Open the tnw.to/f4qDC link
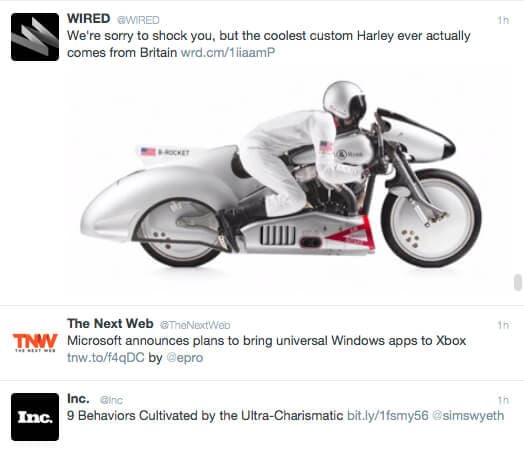The width and height of the screenshot is (524, 455). (106, 357)
